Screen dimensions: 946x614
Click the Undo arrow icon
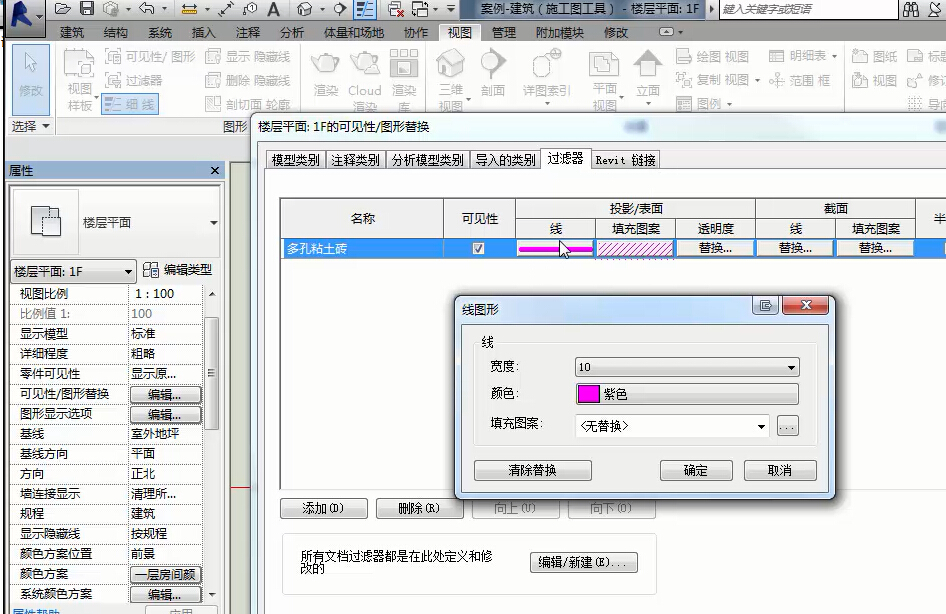(x=147, y=8)
